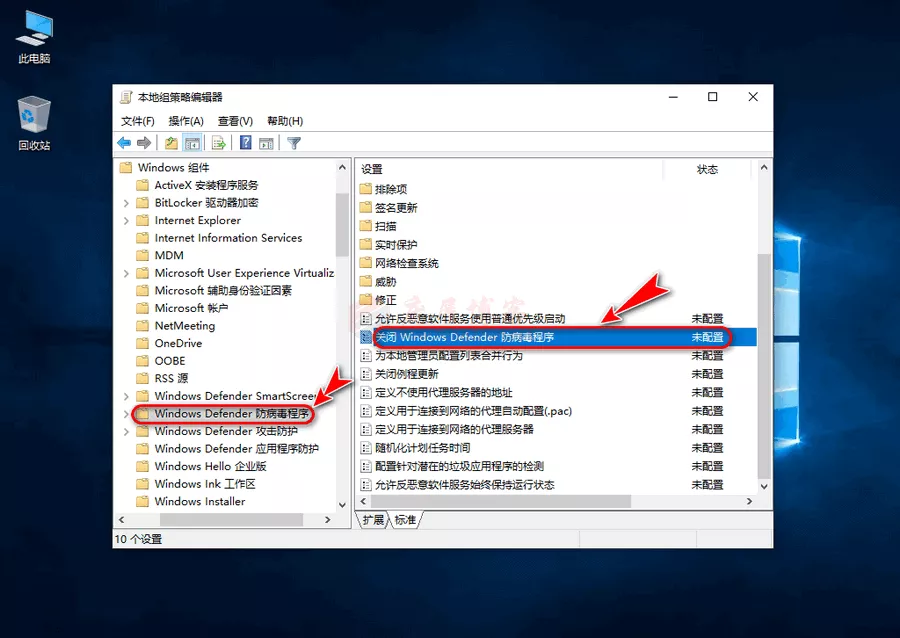The width and height of the screenshot is (900, 638).
Task: Open the 操作(A) menu
Action: point(186,121)
